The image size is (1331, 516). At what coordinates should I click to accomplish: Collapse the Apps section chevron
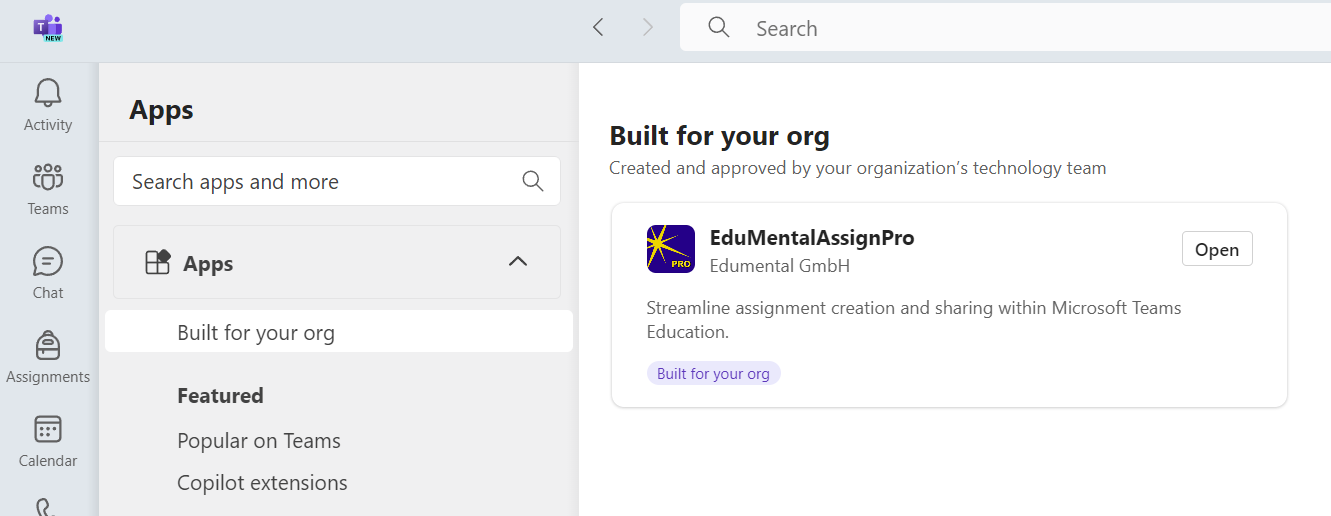[x=517, y=262]
